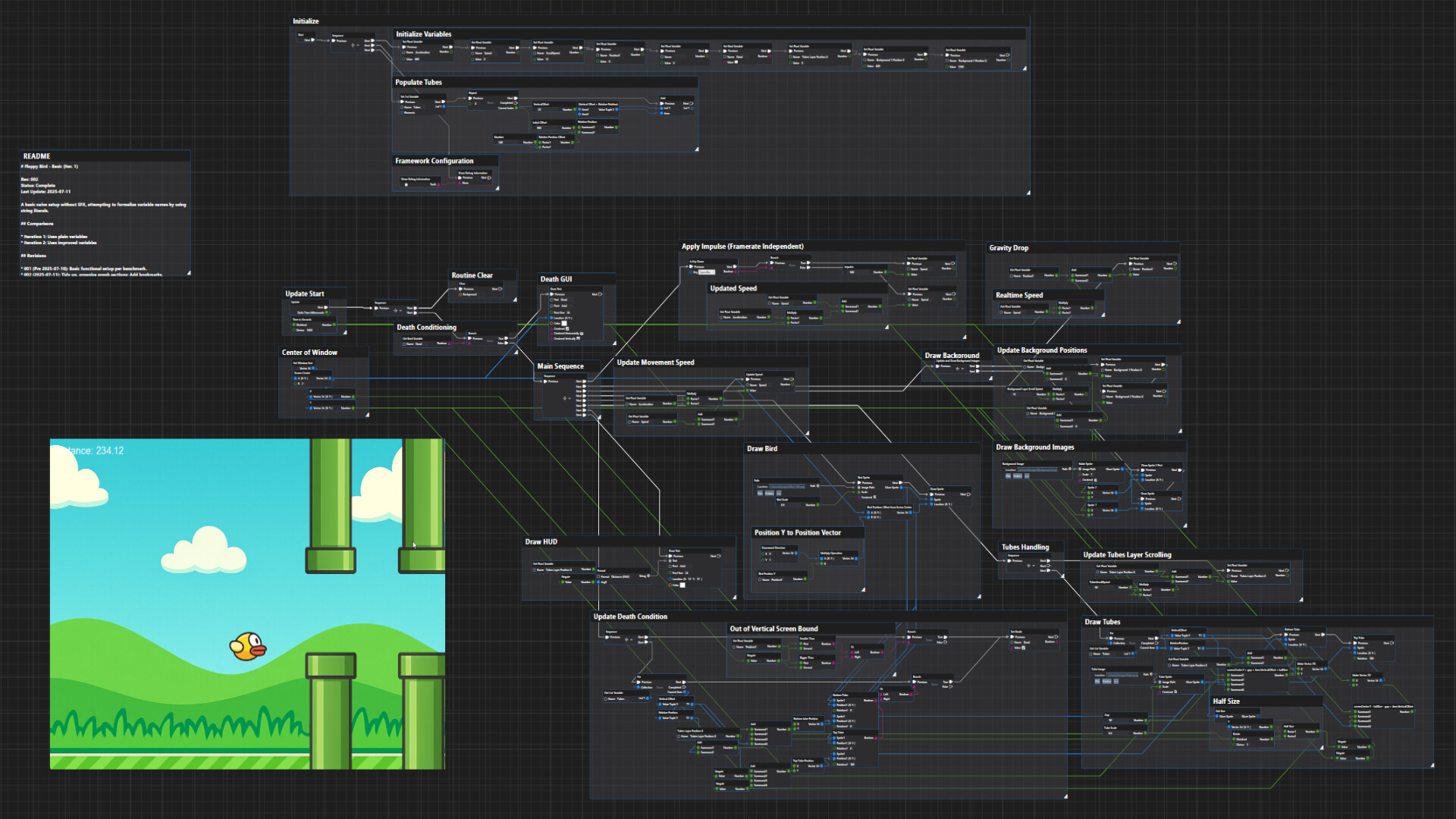Image resolution: width=1456 pixels, height=819 pixels.
Task: Click the Updated Speed group resize handle
Action: 886,328
